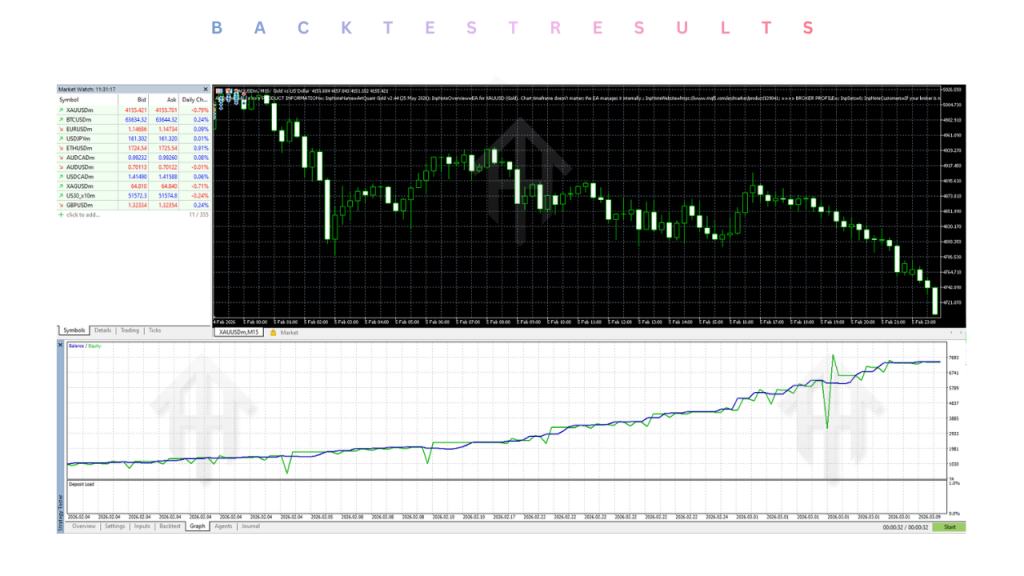The image size is (1024, 576).
Task: Open the Journal tab in Strategy Tester
Action: tap(251, 526)
